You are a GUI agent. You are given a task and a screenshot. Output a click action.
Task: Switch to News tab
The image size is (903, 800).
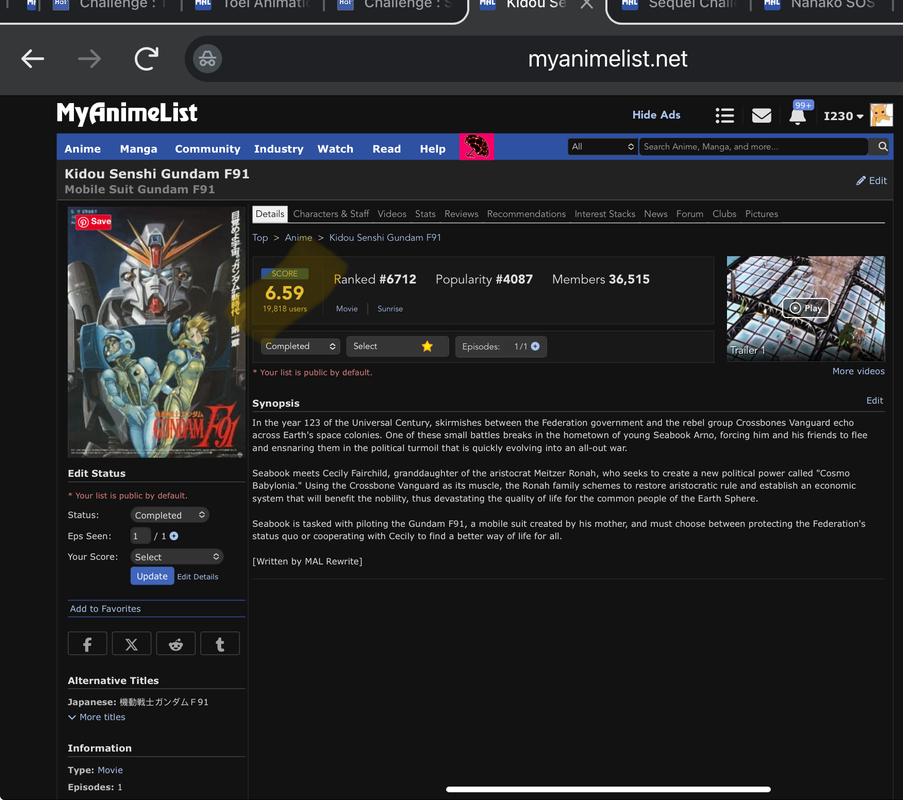pyautogui.click(x=655, y=214)
